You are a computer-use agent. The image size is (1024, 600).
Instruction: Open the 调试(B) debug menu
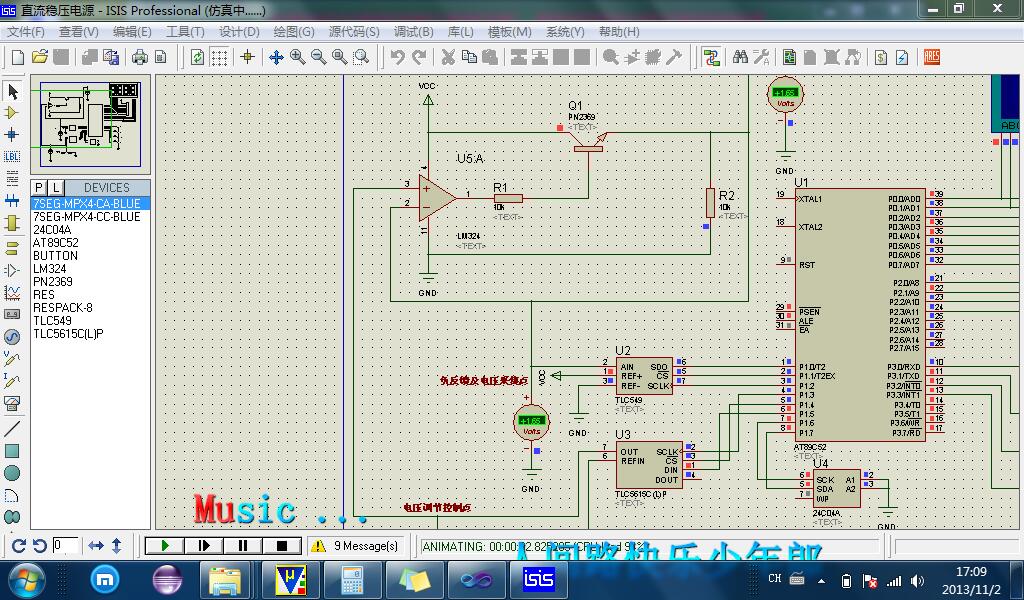[413, 31]
